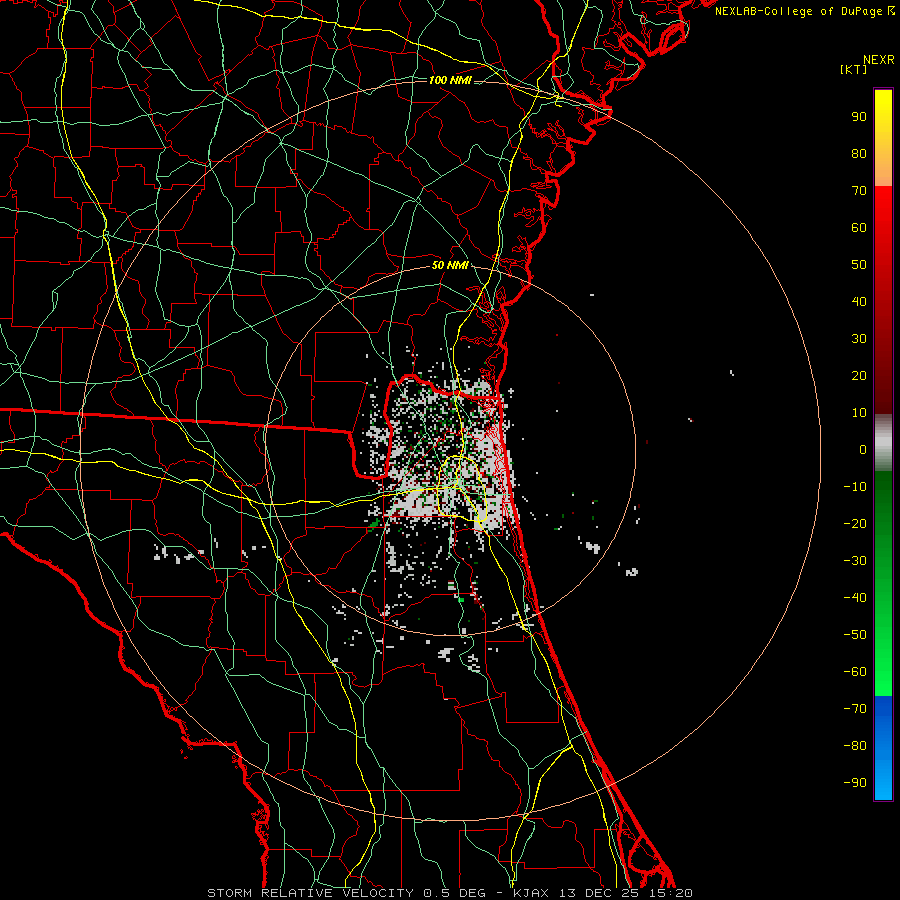This screenshot has height=900, width=900.
Task: Click the -40 value on the velocity scale
Action: pos(855,598)
